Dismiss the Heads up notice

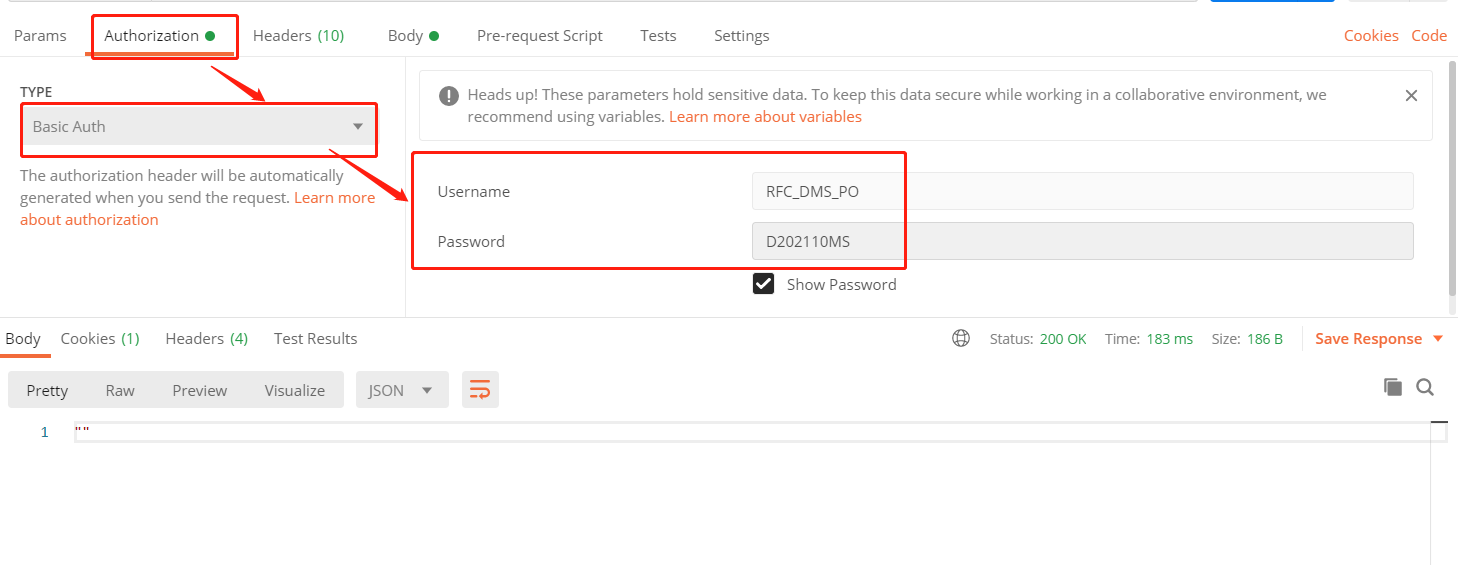pyautogui.click(x=1411, y=96)
